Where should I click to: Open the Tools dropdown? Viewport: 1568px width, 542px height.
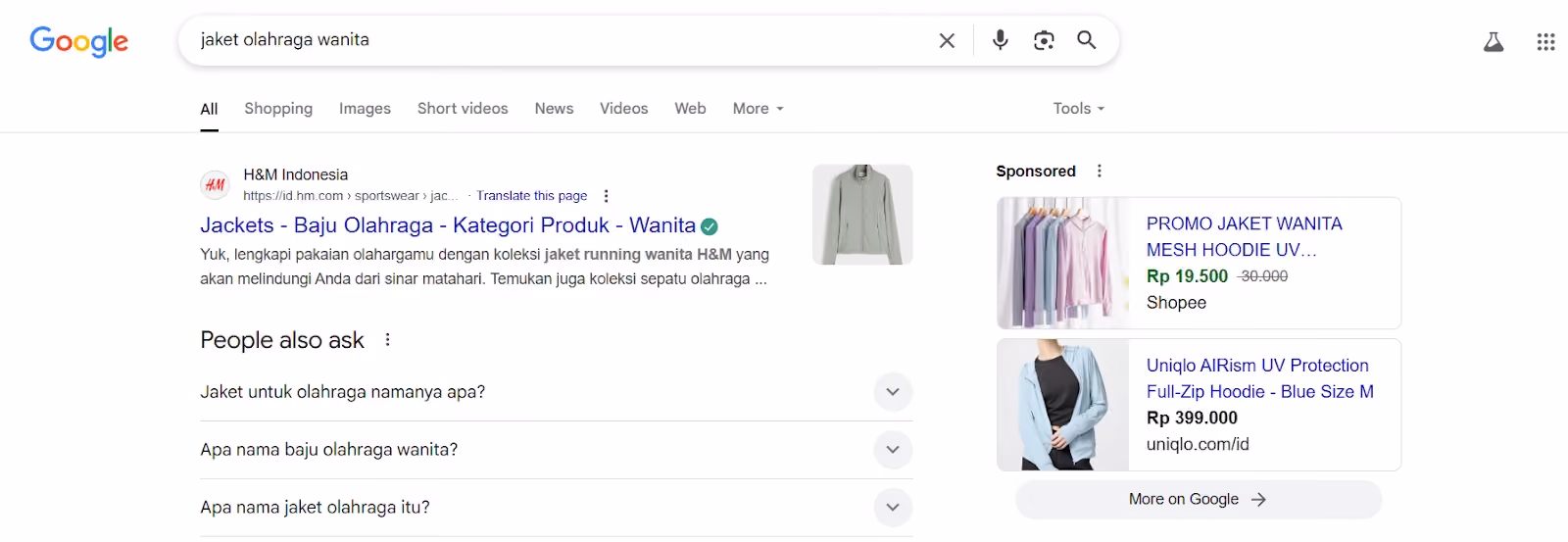(x=1079, y=109)
